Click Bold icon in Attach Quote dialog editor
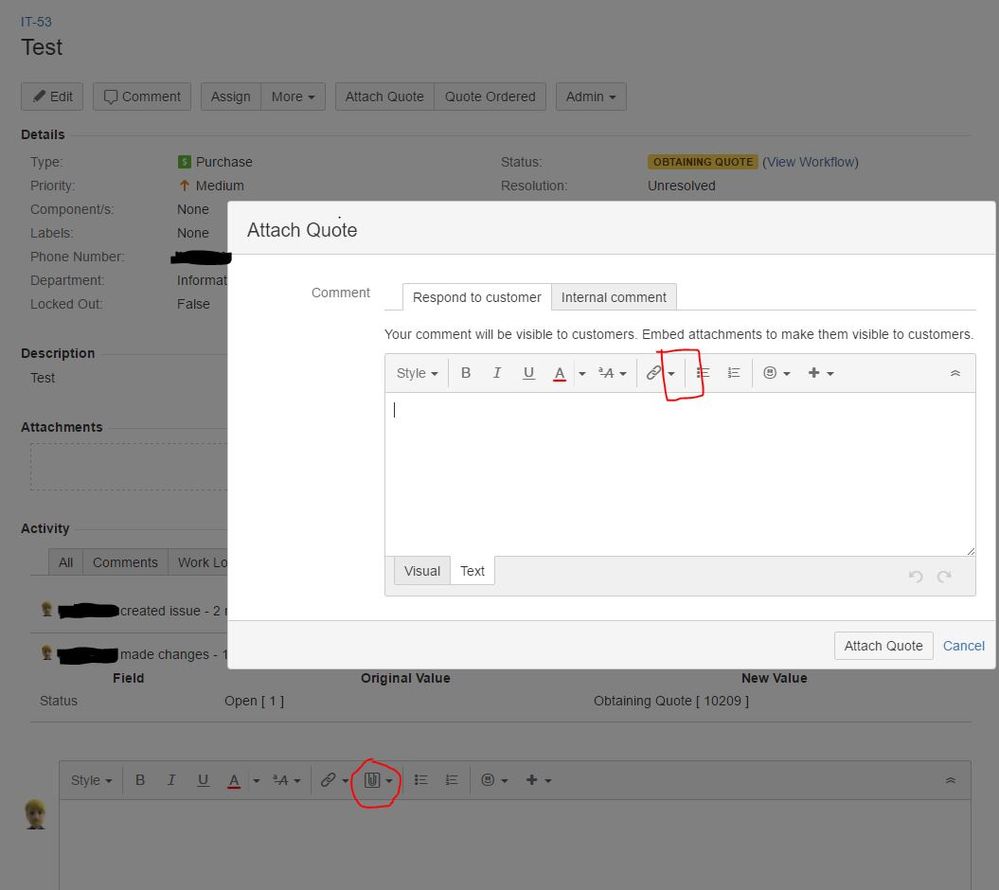999x890 pixels. point(466,373)
